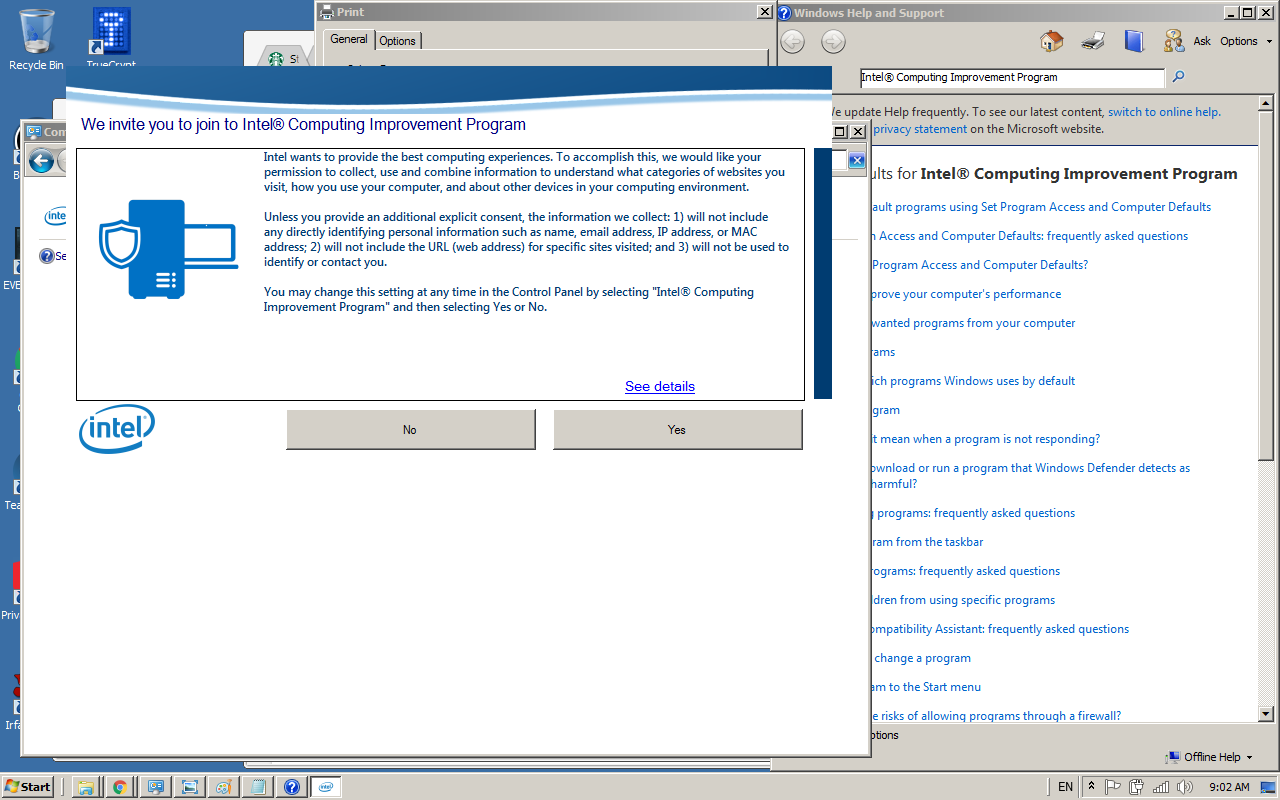Open the Start menu
Screen dimensions: 1280x800
pos(28,786)
